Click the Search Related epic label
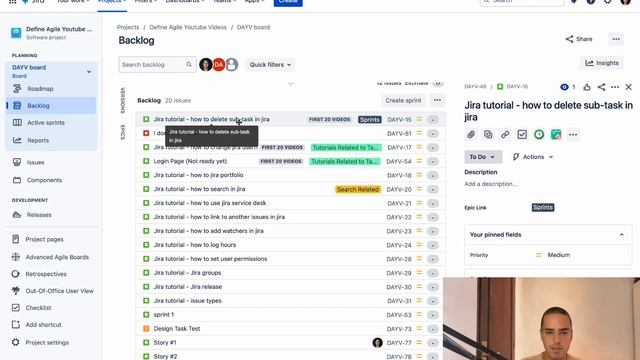Screen dimensions: 640x360 click(x=358, y=189)
